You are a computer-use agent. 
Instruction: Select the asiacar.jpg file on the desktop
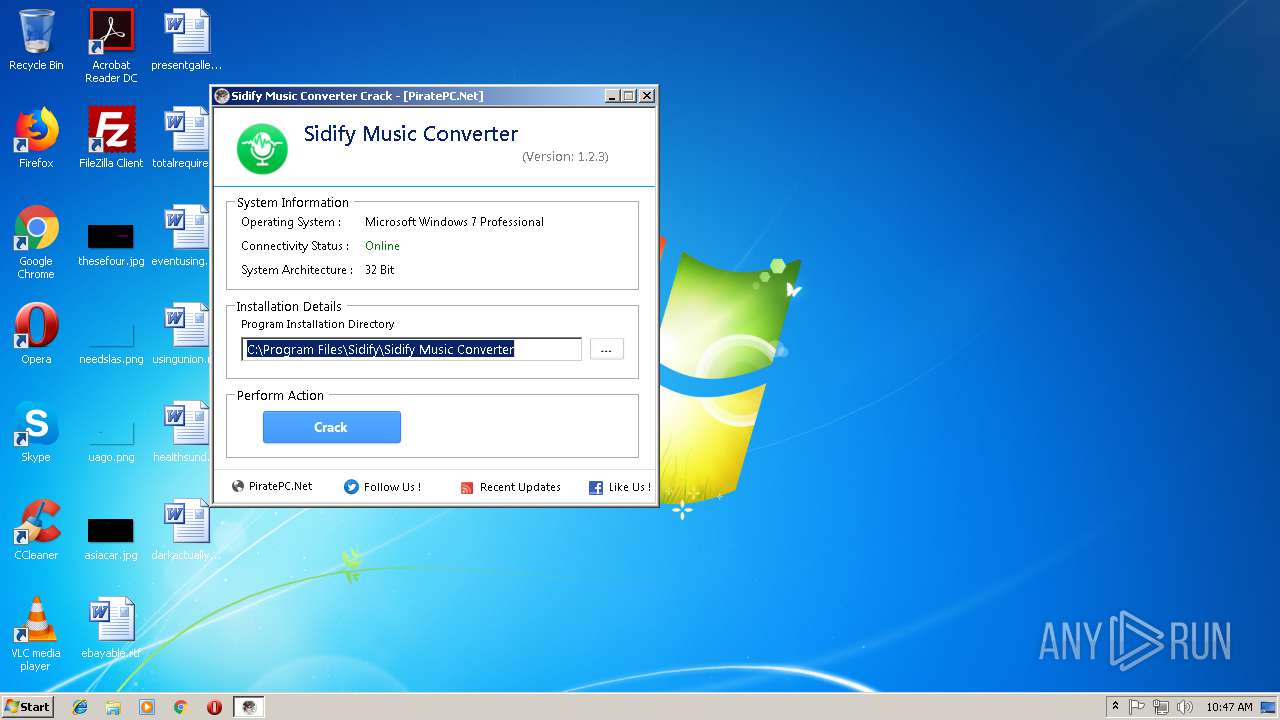click(111, 540)
